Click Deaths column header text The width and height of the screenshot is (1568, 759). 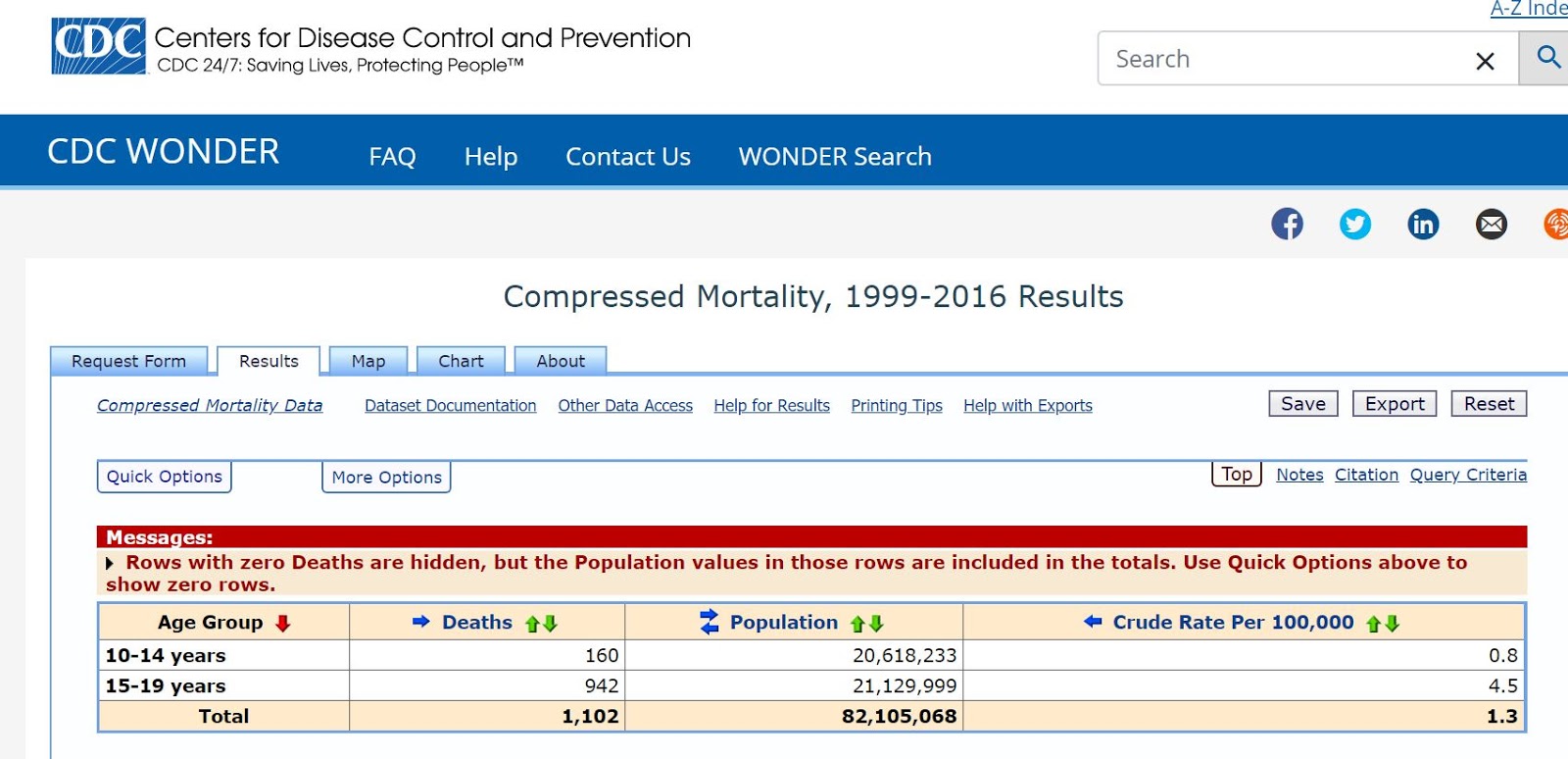click(x=477, y=622)
